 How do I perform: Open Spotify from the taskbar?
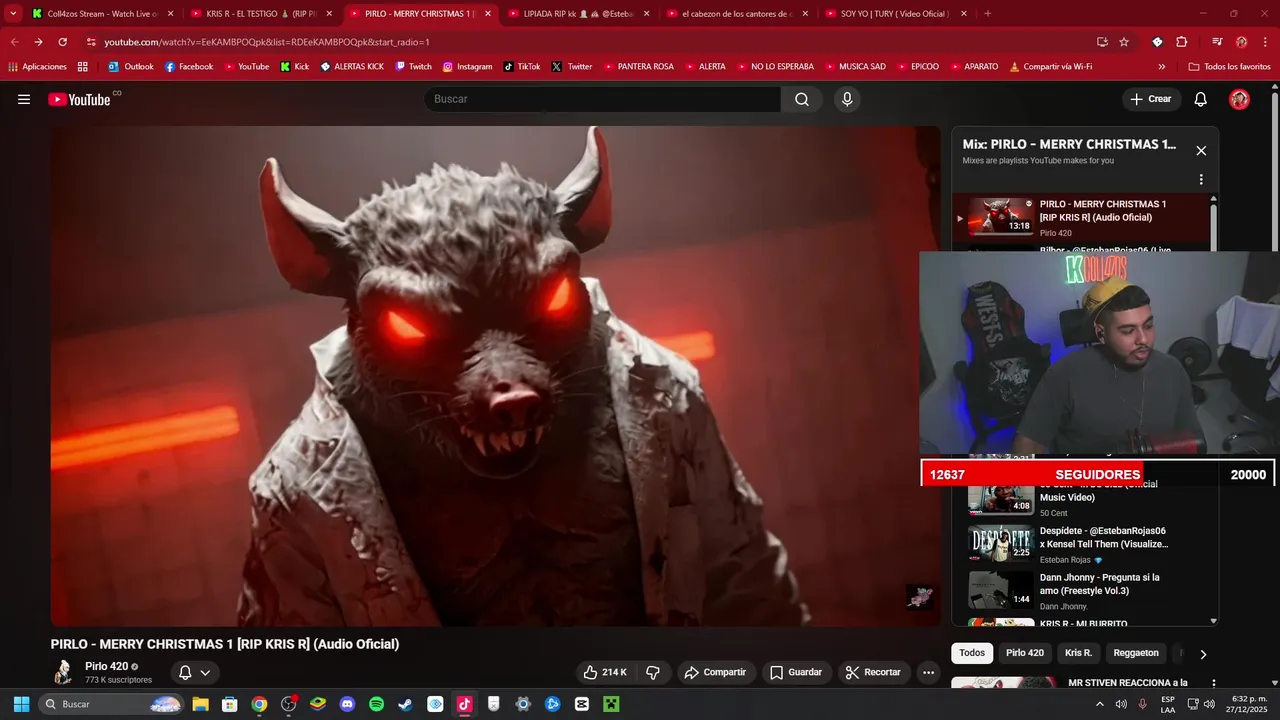376,704
